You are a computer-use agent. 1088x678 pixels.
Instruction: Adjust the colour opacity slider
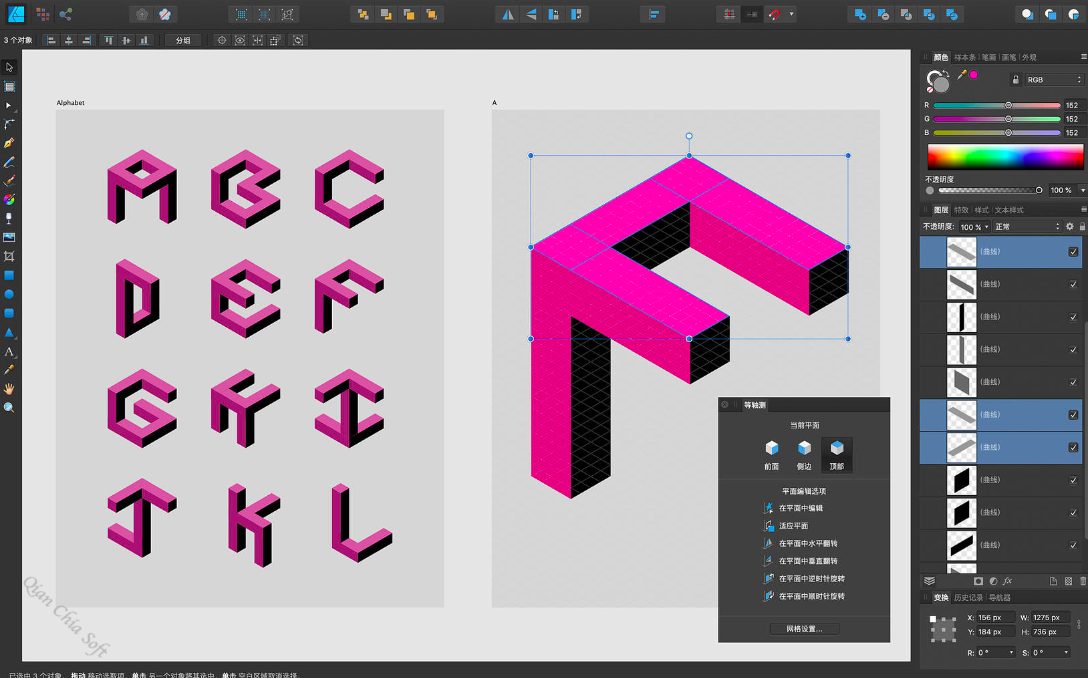[x=990, y=190]
